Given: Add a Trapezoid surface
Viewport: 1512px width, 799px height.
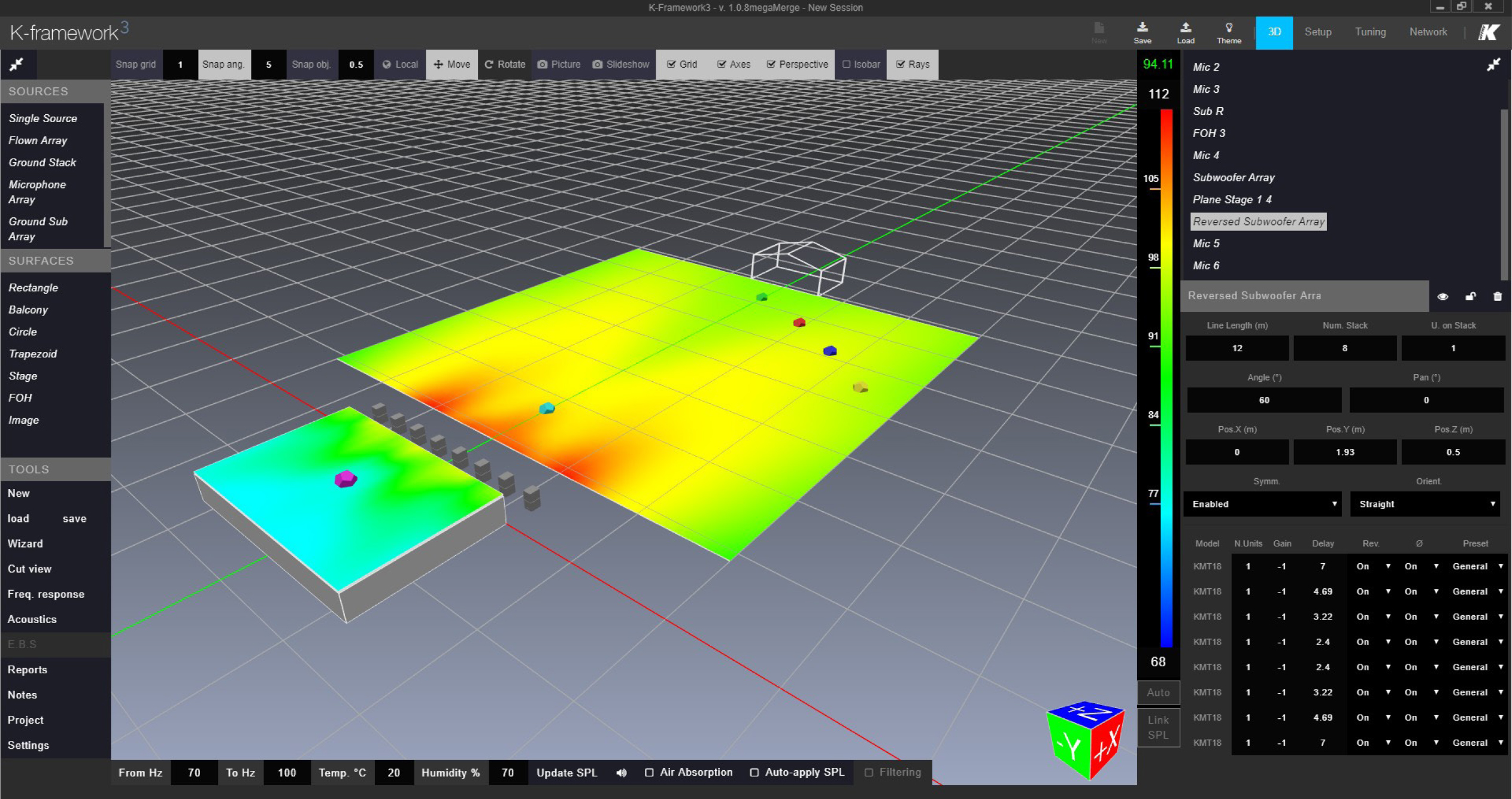Looking at the screenshot, I should click(33, 354).
